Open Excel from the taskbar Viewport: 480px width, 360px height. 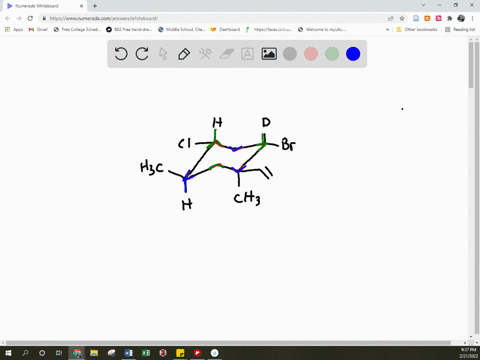(146, 353)
